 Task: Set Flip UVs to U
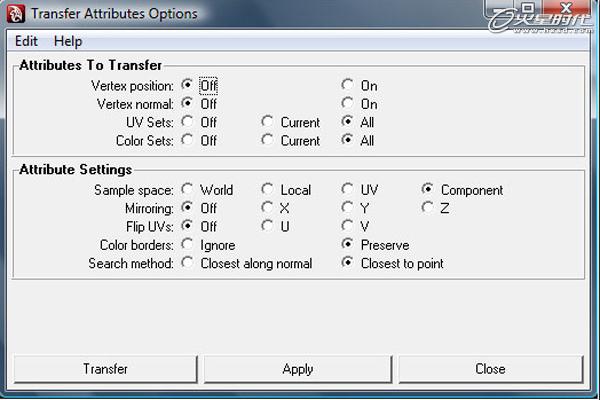pos(268,227)
